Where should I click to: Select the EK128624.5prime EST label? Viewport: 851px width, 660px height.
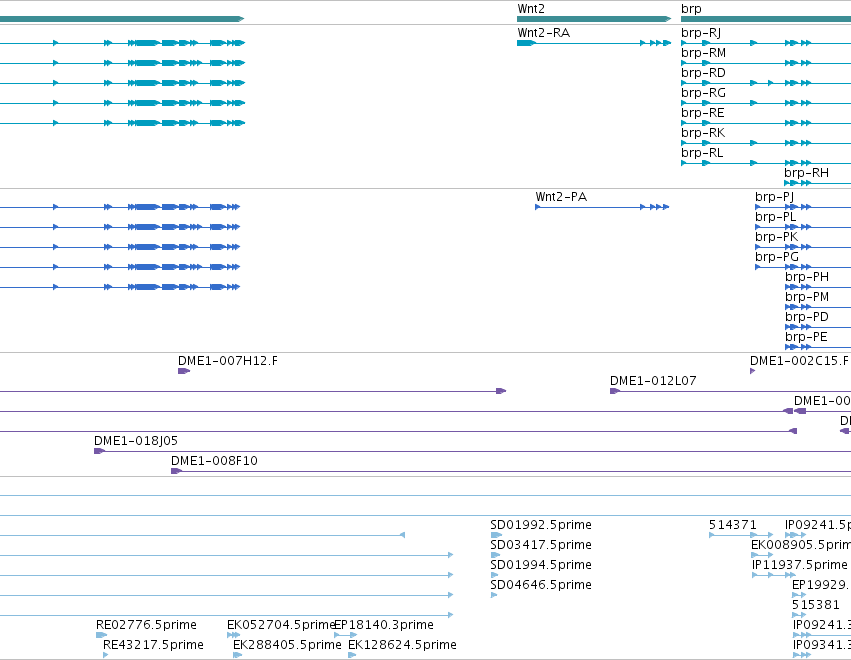coord(402,645)
